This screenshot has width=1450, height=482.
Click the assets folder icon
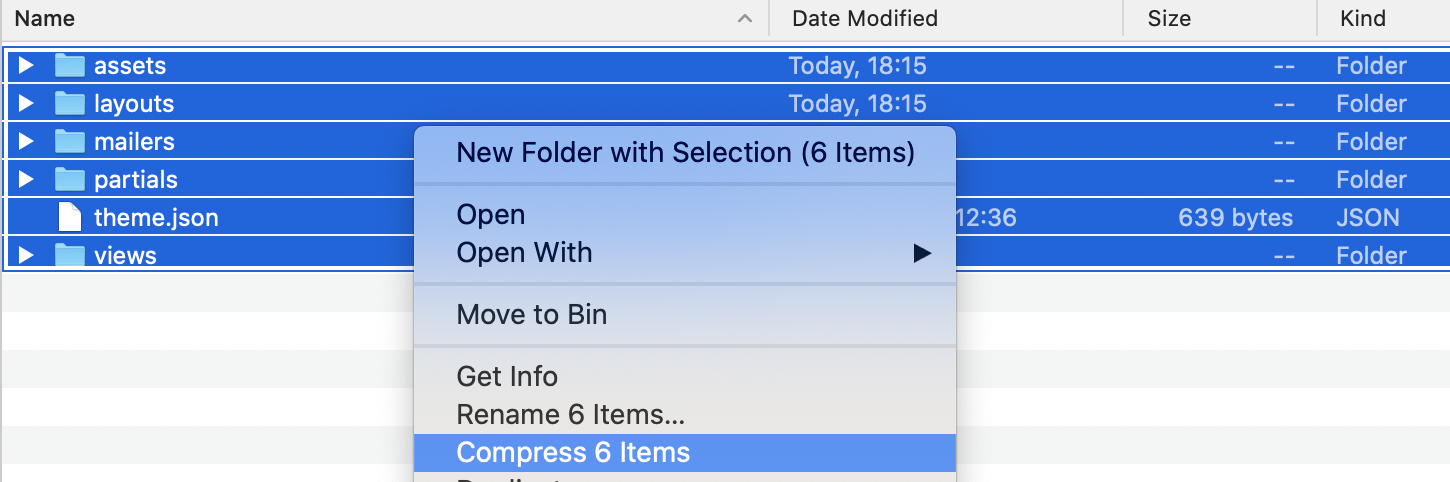69,66
